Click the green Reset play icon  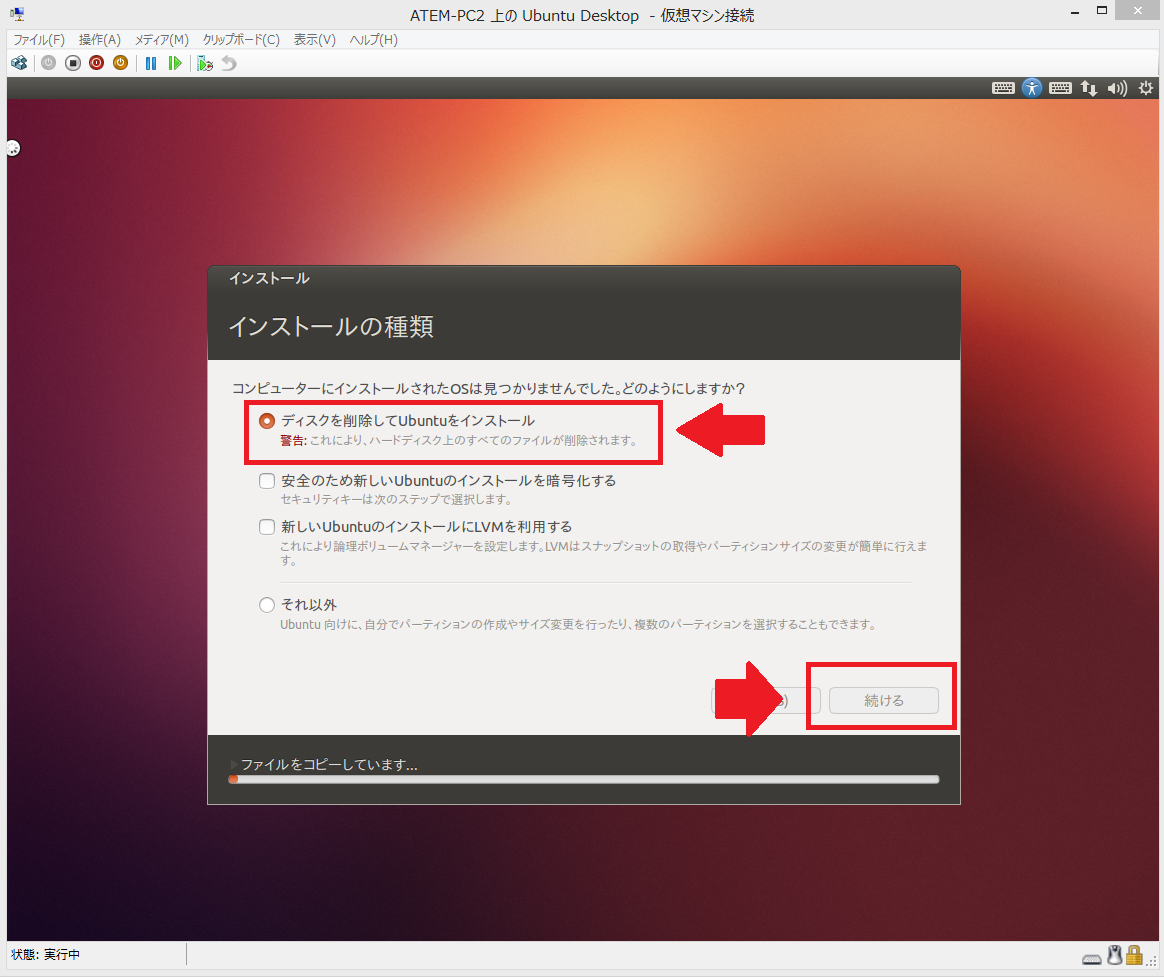pos(174,63)
